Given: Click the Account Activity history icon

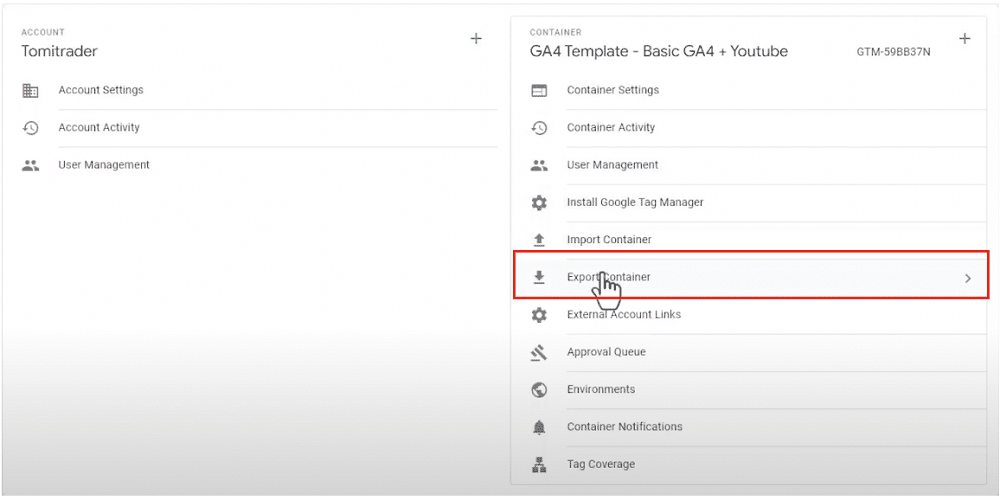Looking at the screenshot, I should click(x=30, y=128).
